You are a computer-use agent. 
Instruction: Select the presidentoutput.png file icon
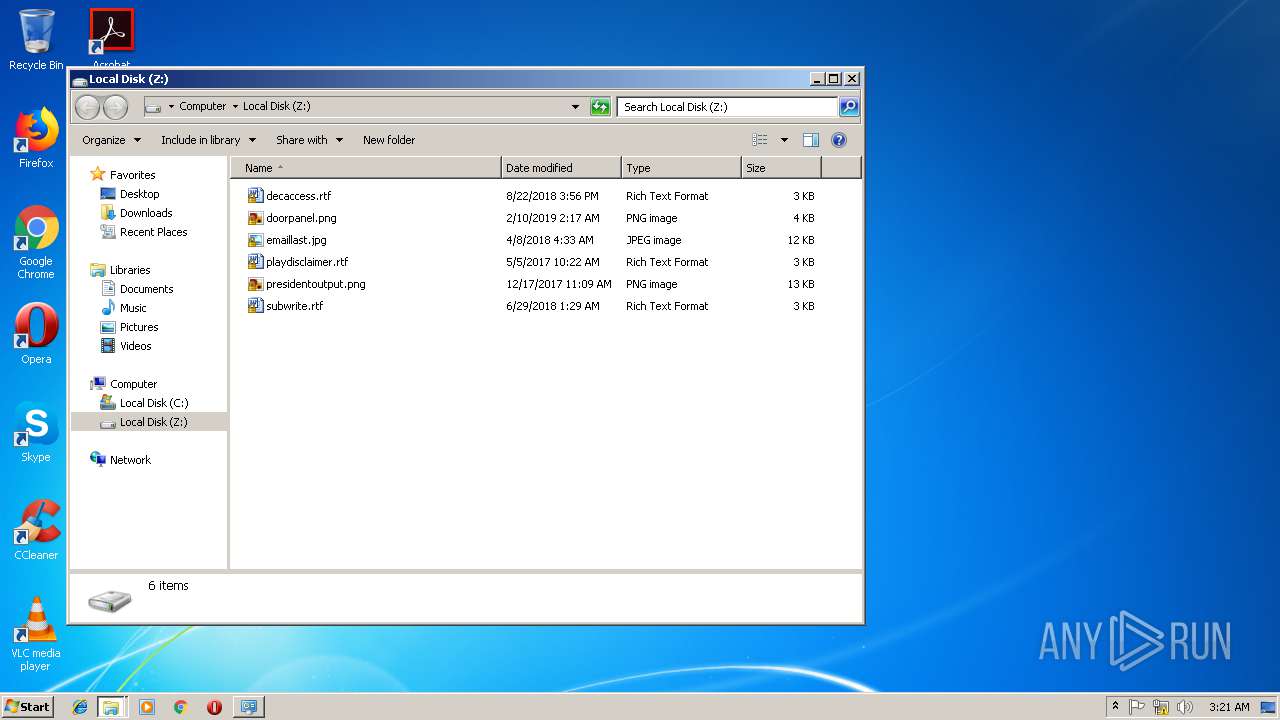coord(255,284)
